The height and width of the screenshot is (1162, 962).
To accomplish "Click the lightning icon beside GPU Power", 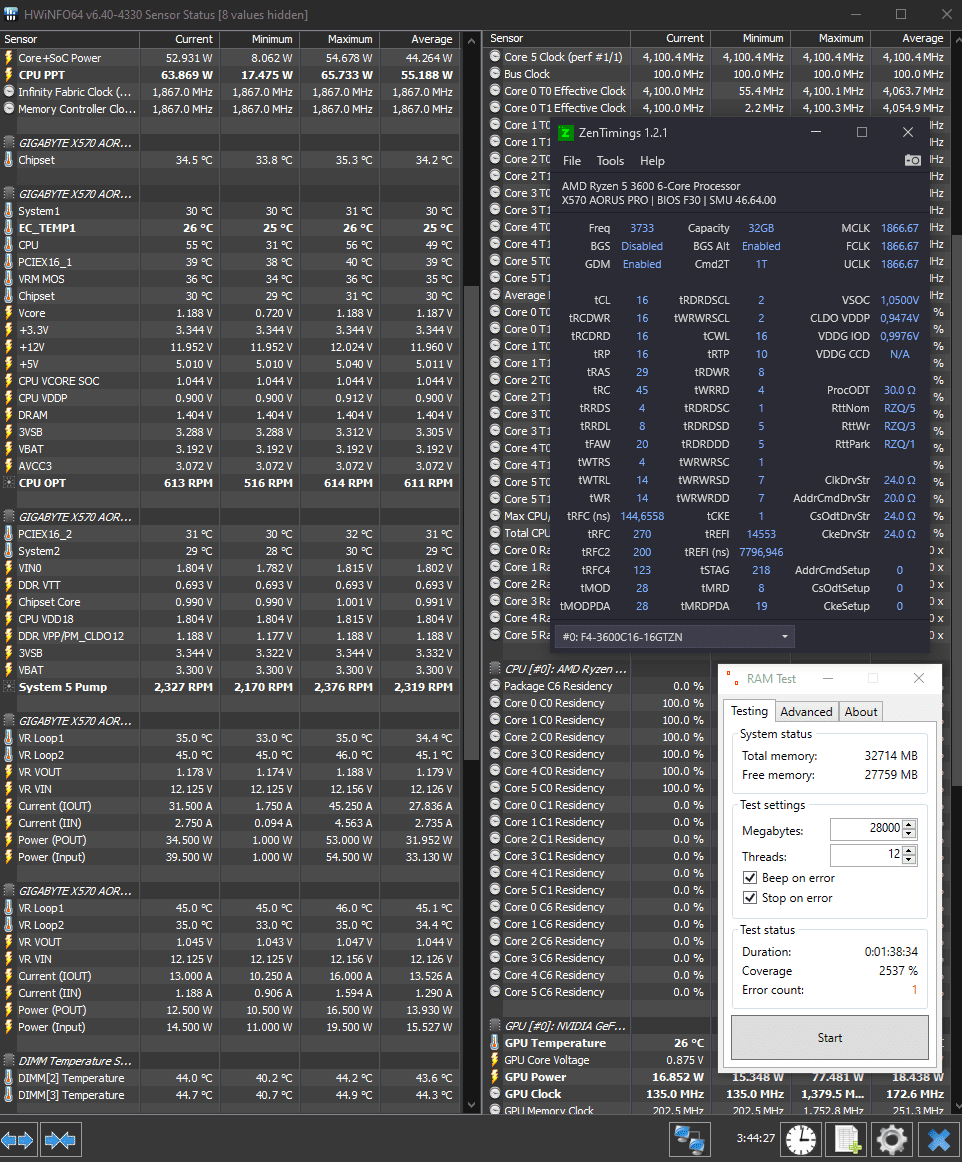I will coord(495,1077).
